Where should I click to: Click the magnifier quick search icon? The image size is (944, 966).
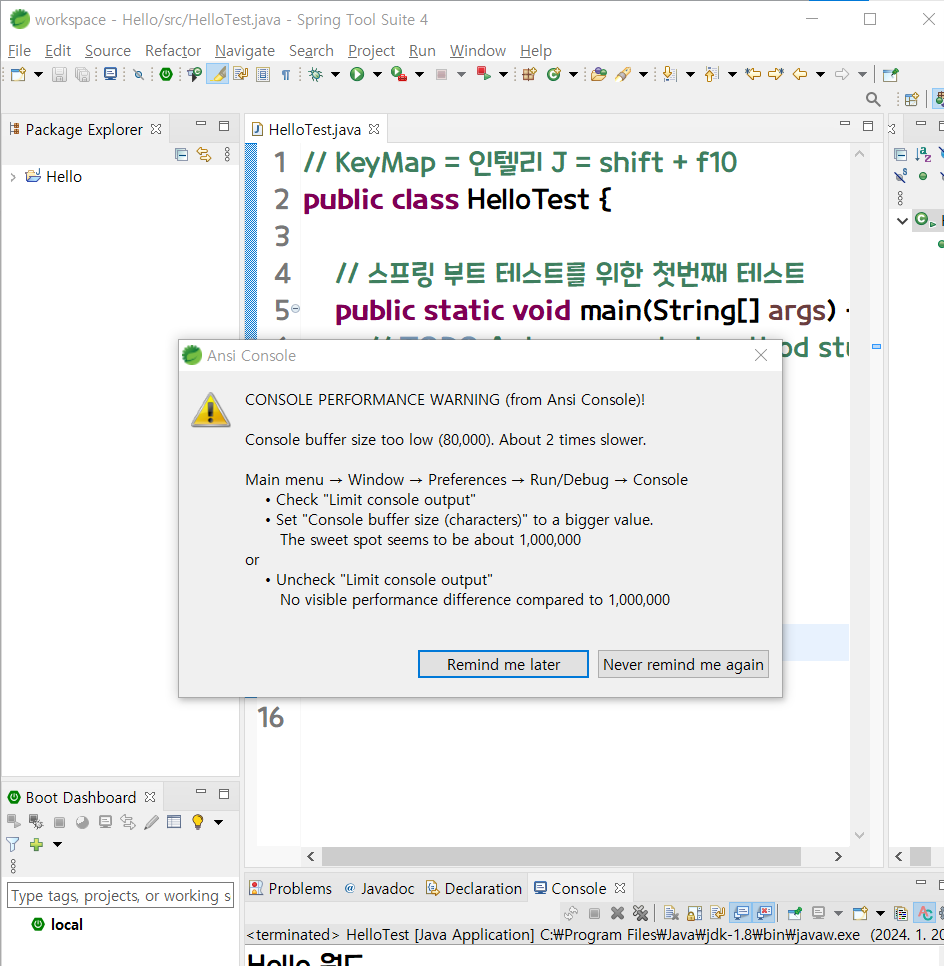[x=873, y=99]
